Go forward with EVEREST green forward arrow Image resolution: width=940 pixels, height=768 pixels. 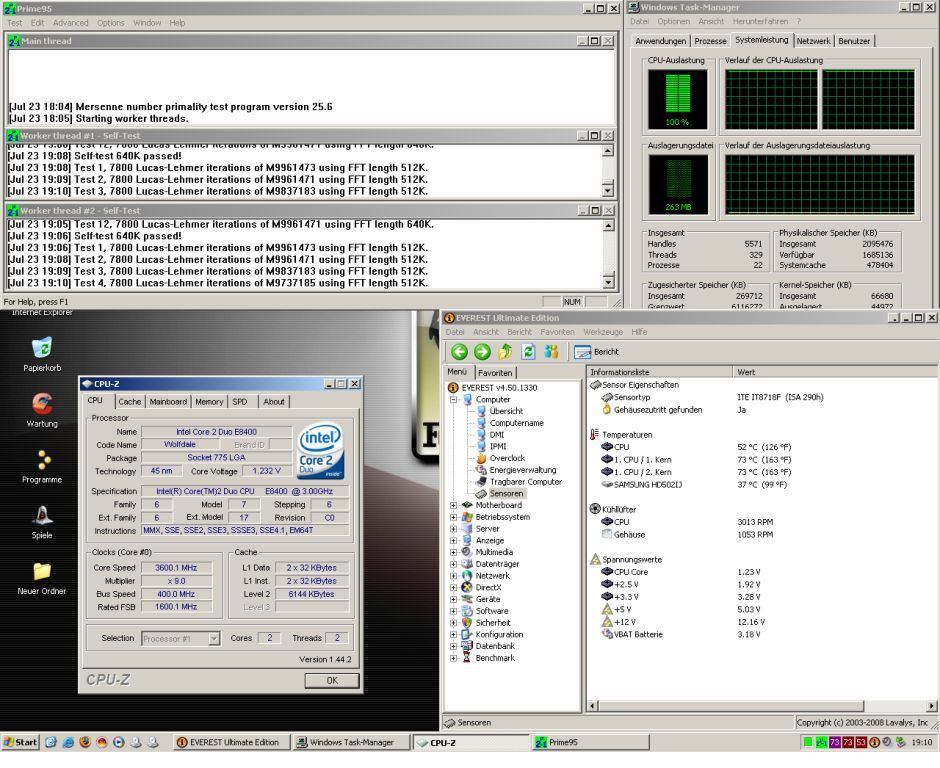tap(482, 352)
